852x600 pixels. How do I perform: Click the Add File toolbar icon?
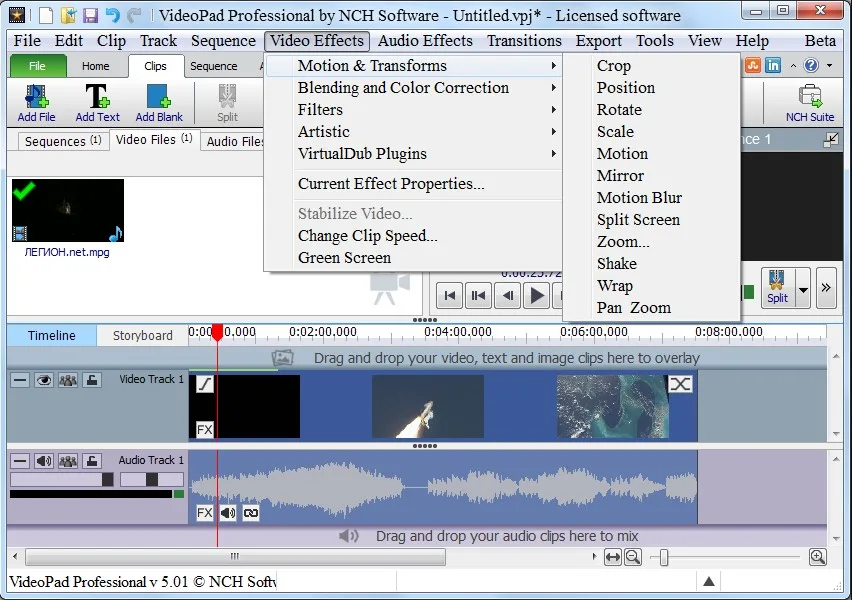tap(36, 103)
